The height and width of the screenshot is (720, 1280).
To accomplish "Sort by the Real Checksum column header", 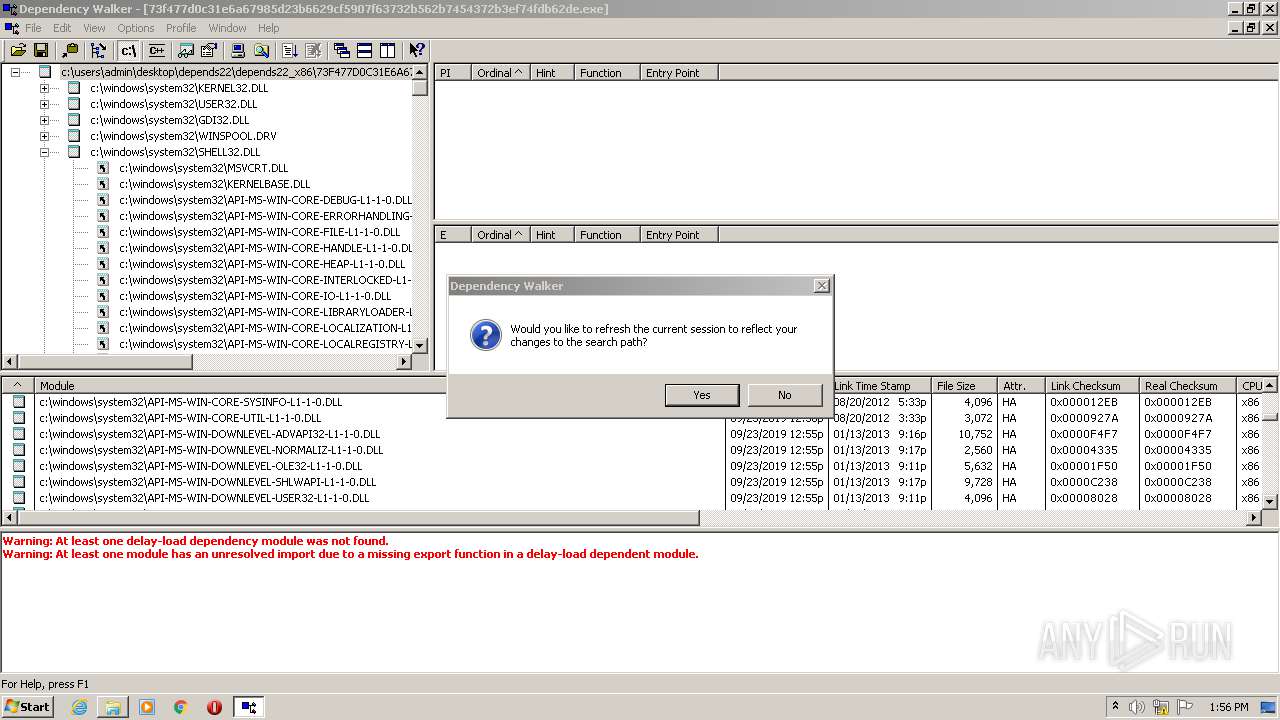I will (x=1187, y=385).
